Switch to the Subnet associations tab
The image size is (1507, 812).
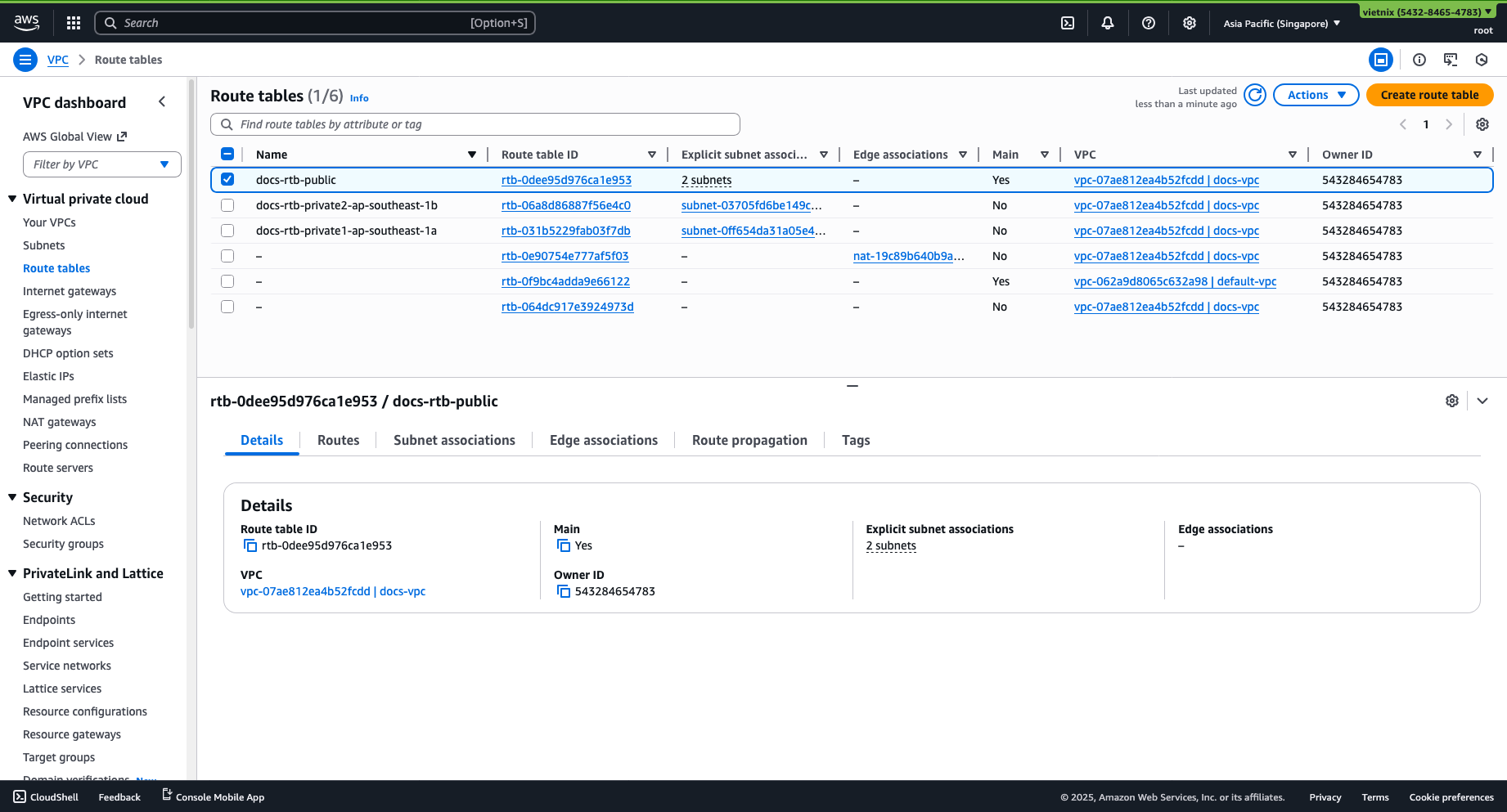pos(454,440)
